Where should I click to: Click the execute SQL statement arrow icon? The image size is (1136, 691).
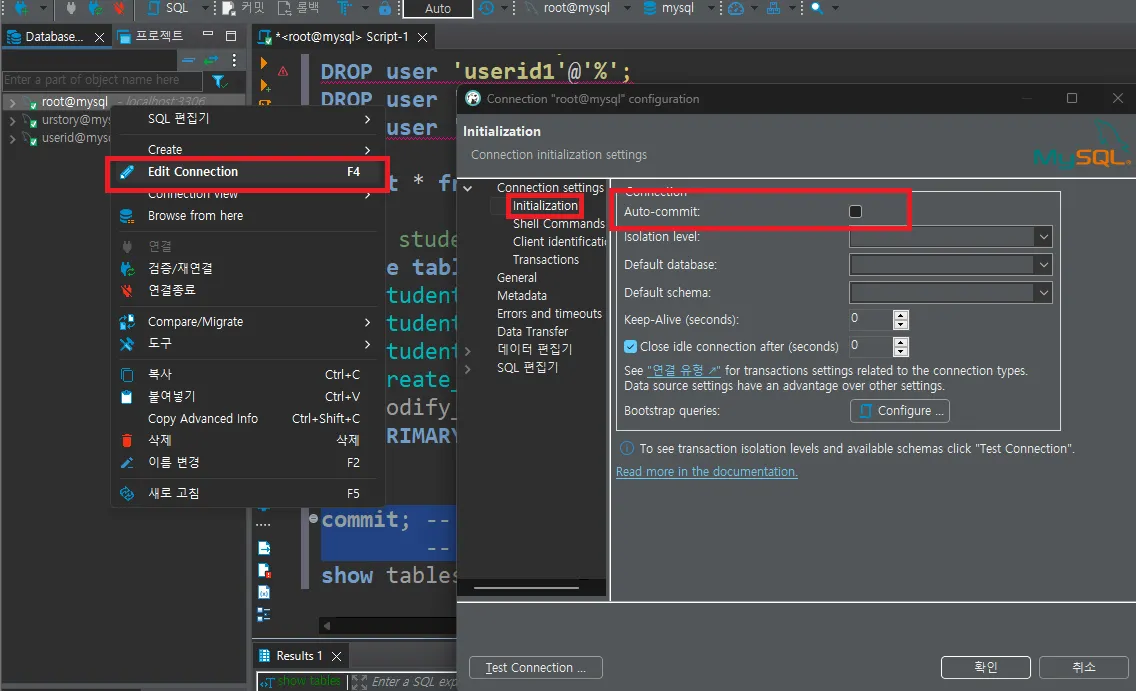[264, 63]
